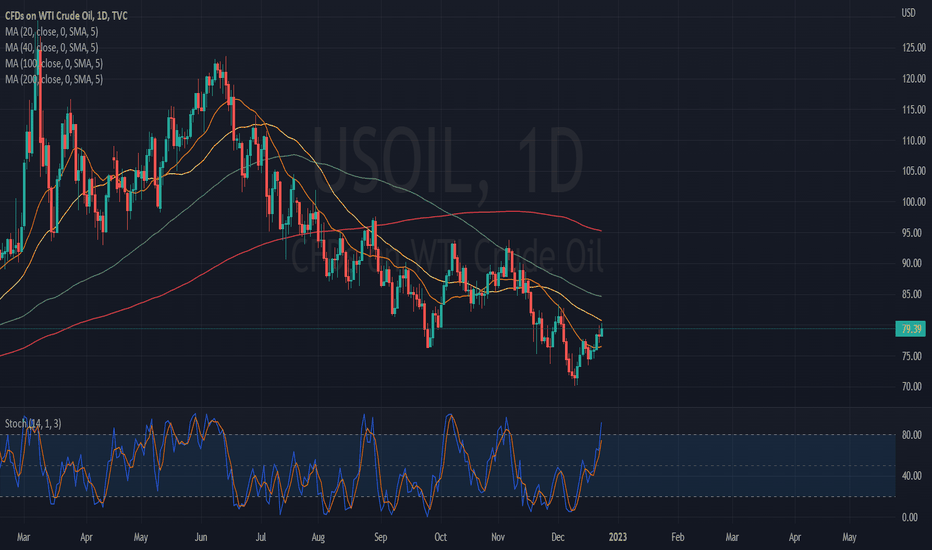
Task: Click the Feb time axis label
Action: tap(678, 537)
